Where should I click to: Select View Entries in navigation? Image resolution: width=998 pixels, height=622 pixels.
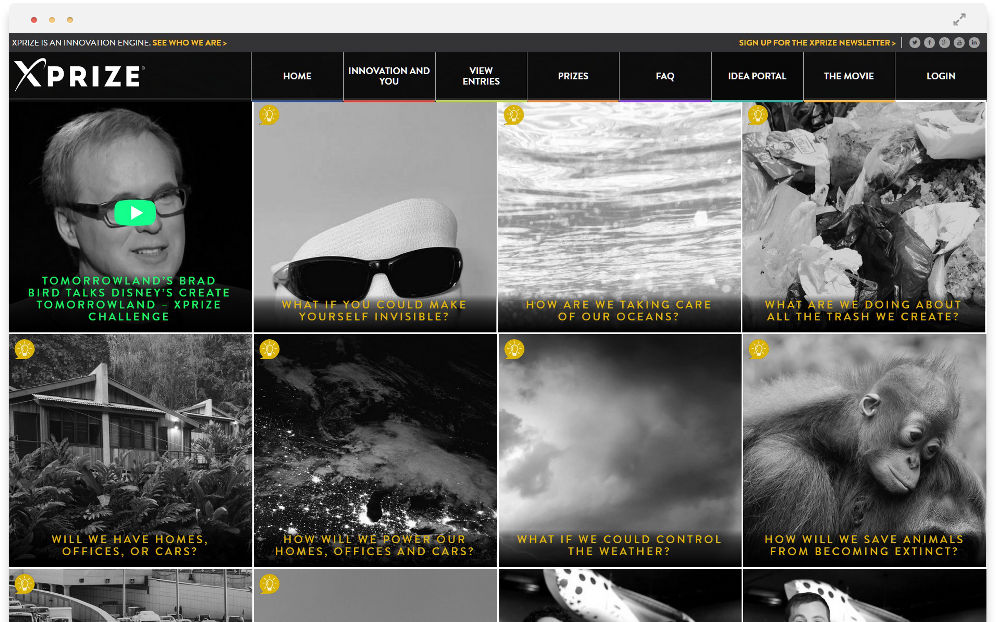click(481, 76)
